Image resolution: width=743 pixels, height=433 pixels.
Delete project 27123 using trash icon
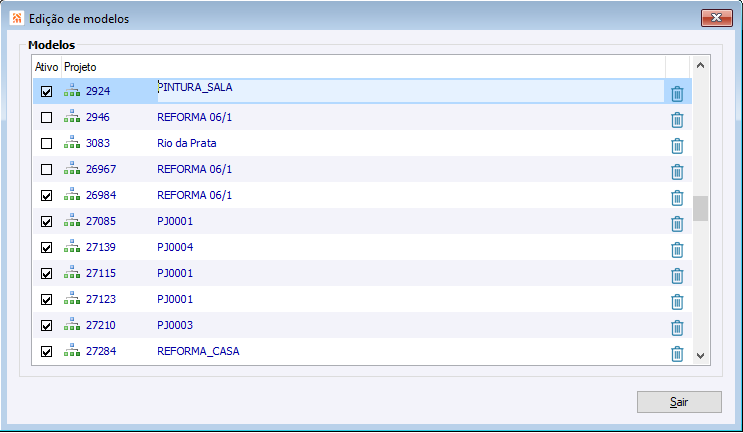point(677,302)
